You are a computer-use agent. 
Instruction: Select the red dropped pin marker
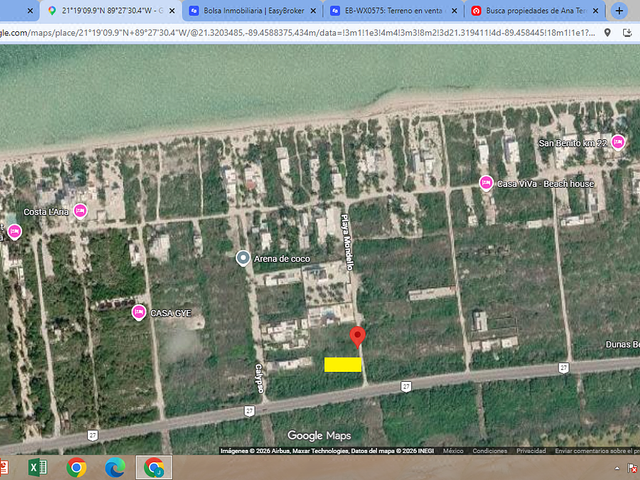(x=358, y=337)
